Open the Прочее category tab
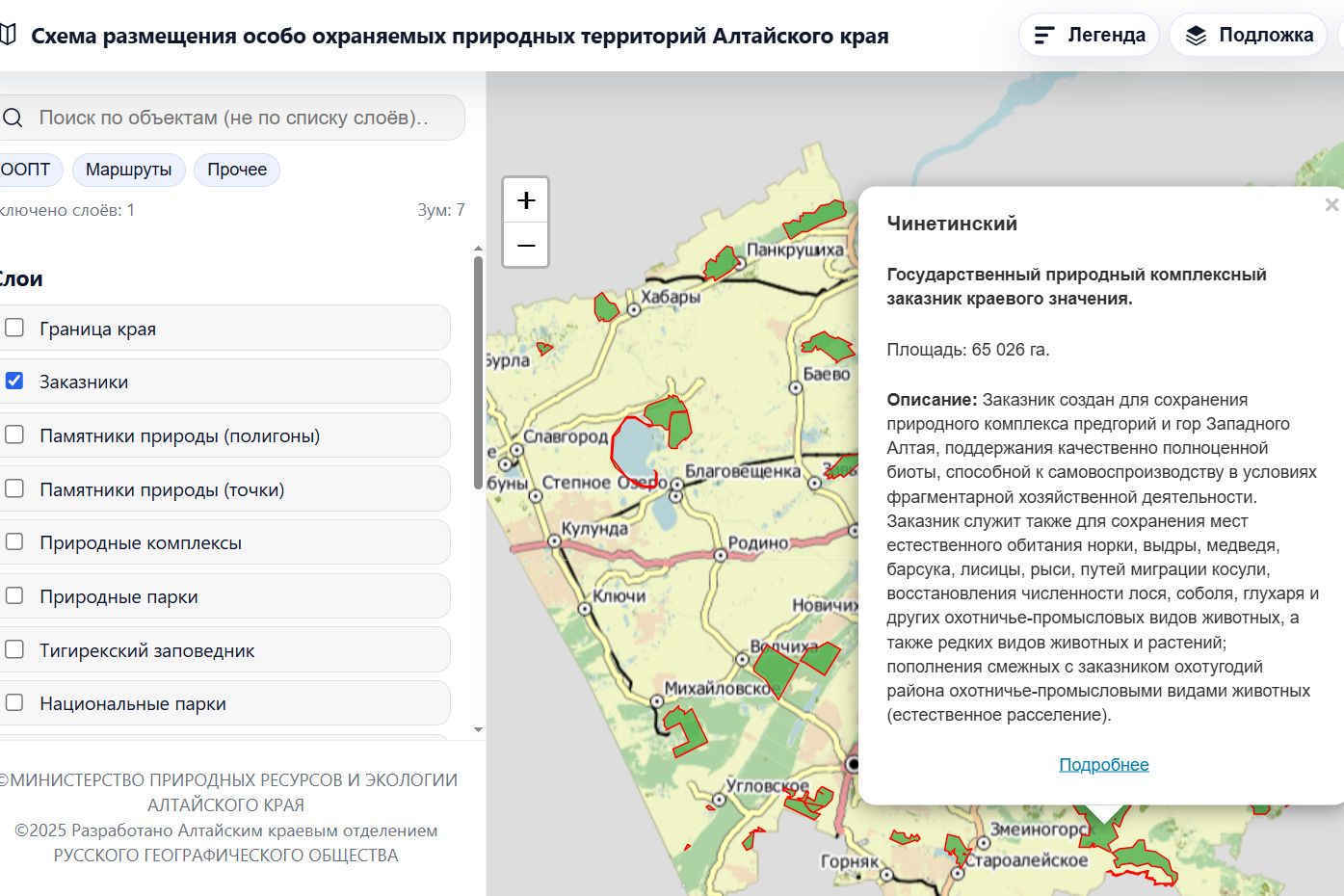 (236, 170)
